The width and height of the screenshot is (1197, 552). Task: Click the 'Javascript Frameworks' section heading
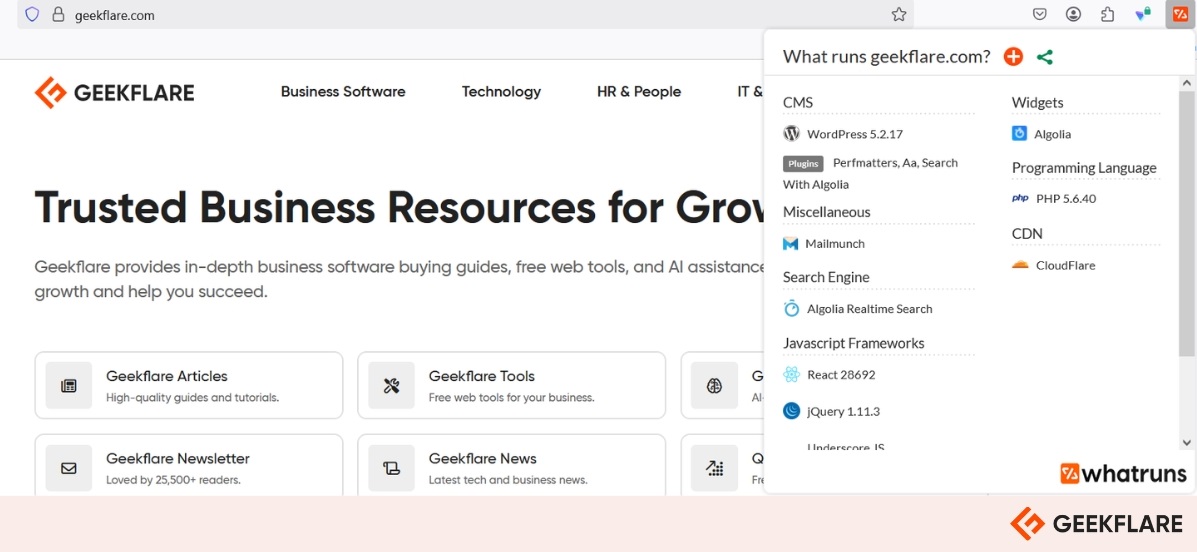coord(853,344)
